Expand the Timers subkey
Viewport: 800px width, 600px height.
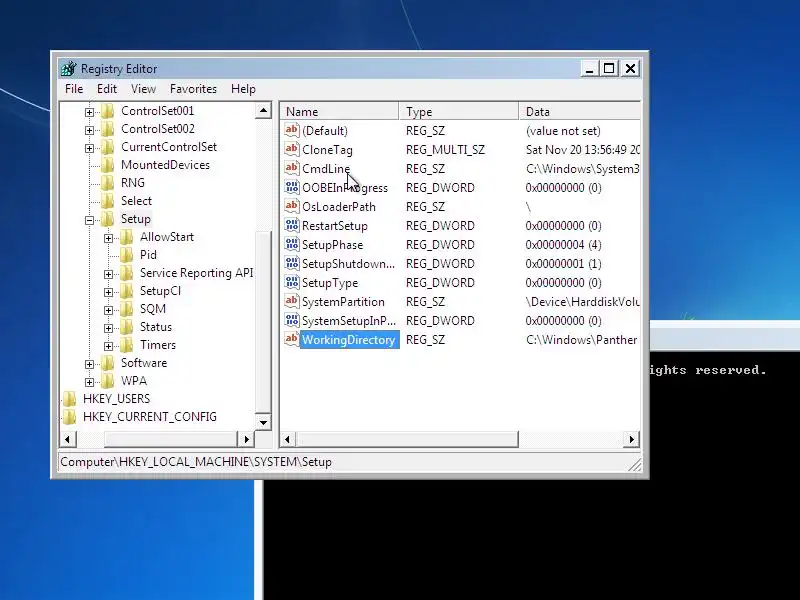point(108,346)
